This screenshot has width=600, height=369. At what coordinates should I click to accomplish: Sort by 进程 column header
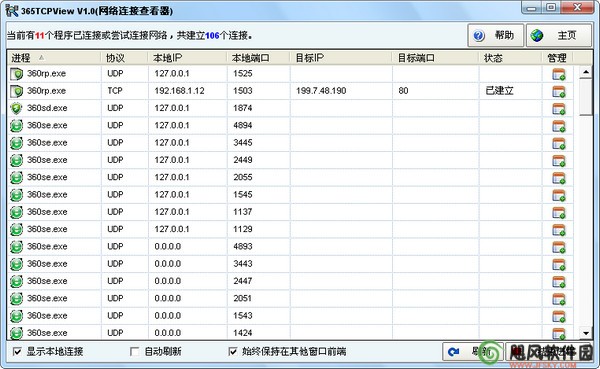tap(54, 58)
